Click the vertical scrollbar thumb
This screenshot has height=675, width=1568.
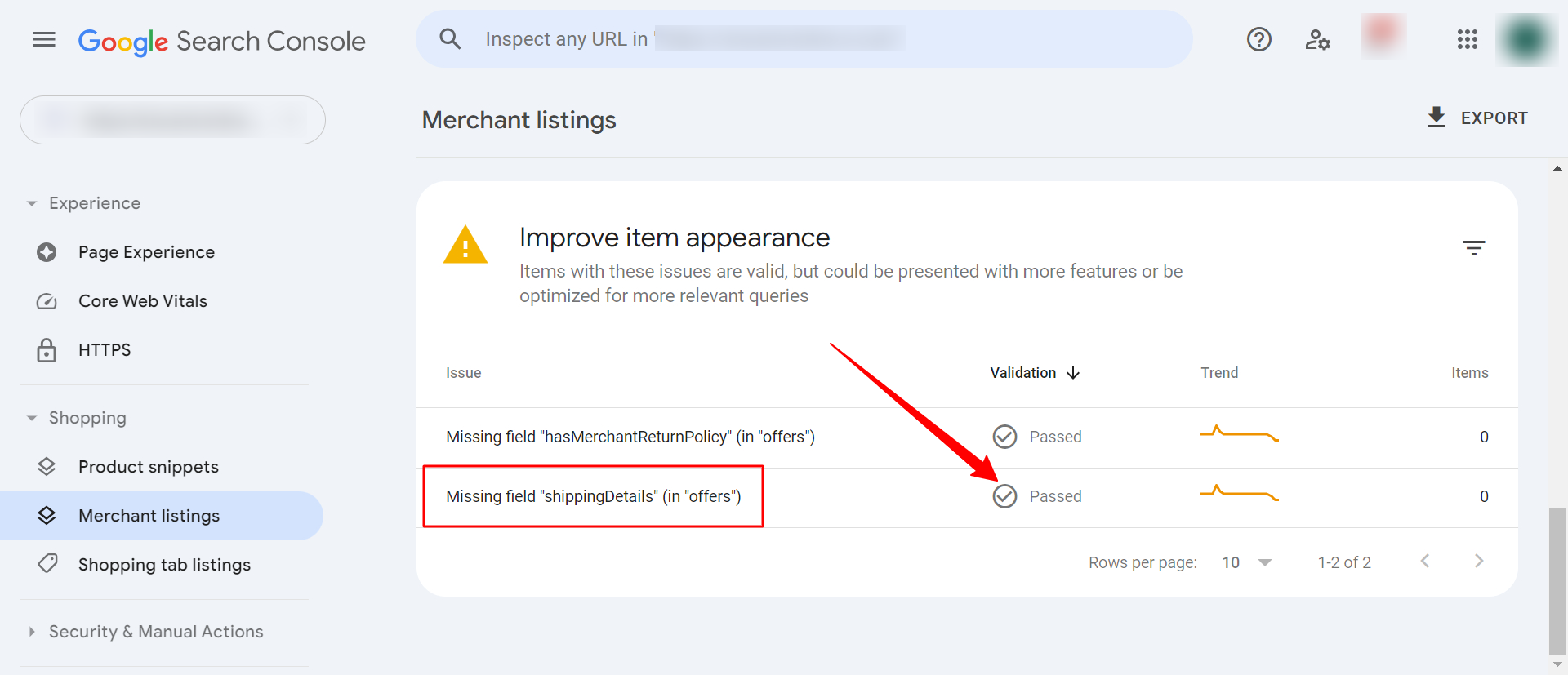pyautogui.click(x=1557, y=580)
